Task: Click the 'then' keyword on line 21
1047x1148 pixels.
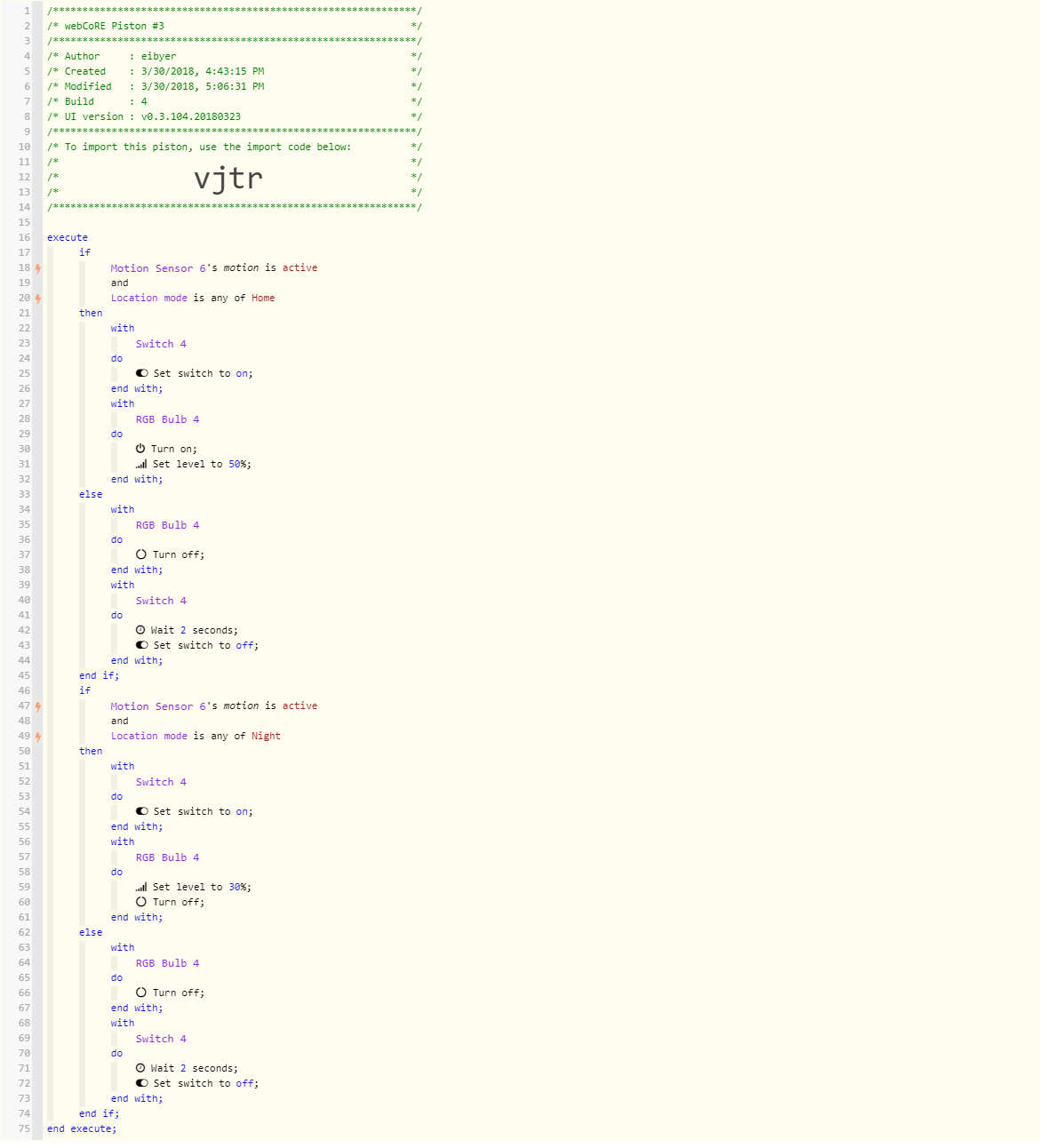Action: [91, 314]
